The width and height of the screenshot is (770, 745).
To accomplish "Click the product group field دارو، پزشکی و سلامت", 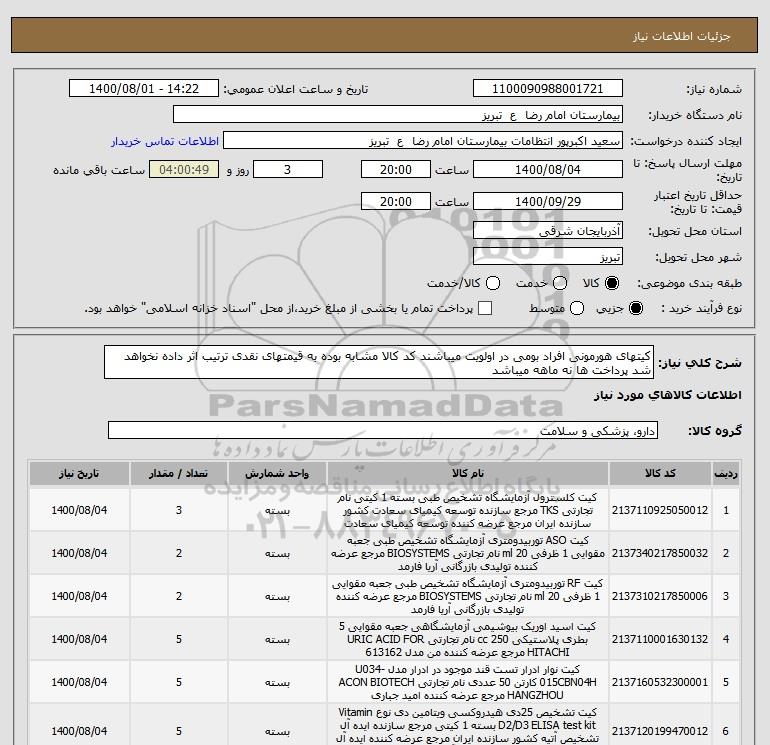I will (383, 431).
